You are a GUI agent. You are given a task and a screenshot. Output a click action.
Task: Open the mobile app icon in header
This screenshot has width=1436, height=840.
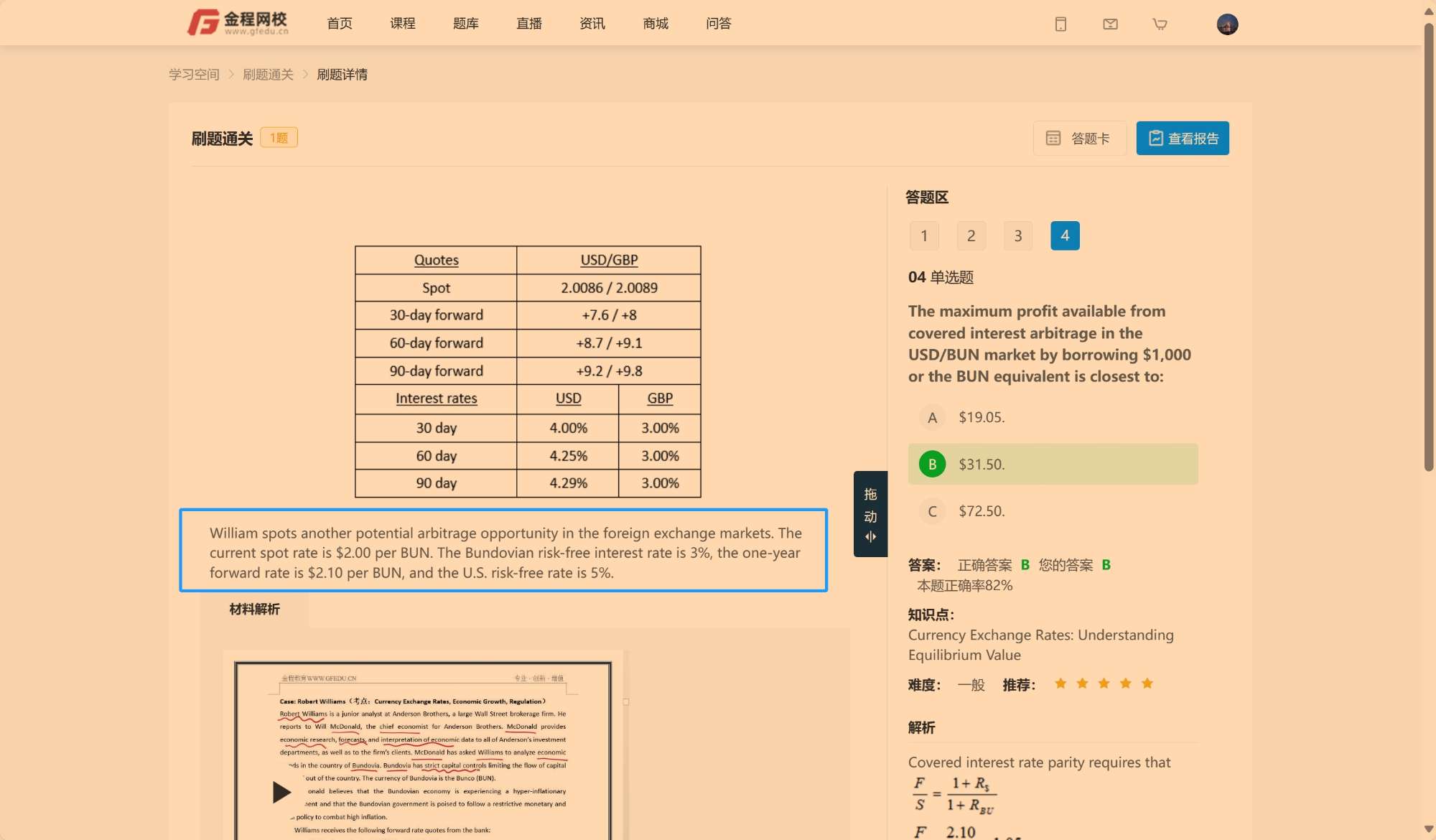pyautogui.click(x=1060, y=24)
